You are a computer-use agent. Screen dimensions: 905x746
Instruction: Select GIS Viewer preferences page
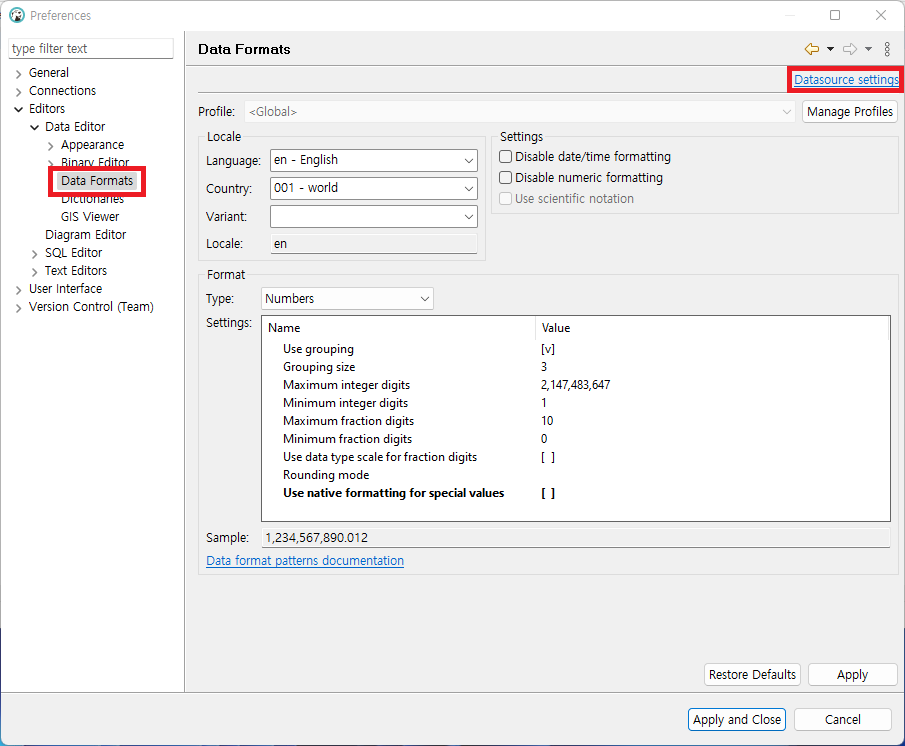tap(90, 217)
